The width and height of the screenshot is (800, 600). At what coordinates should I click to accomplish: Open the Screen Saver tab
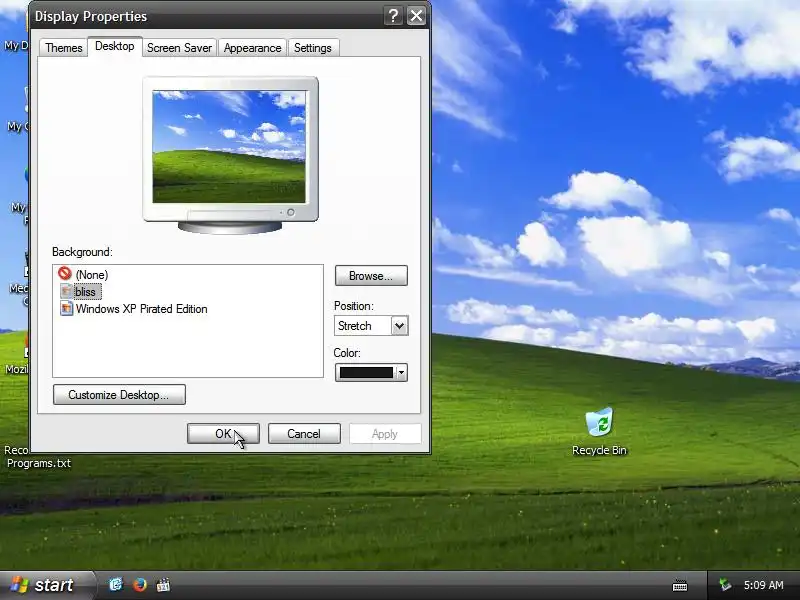pos(179,48)
